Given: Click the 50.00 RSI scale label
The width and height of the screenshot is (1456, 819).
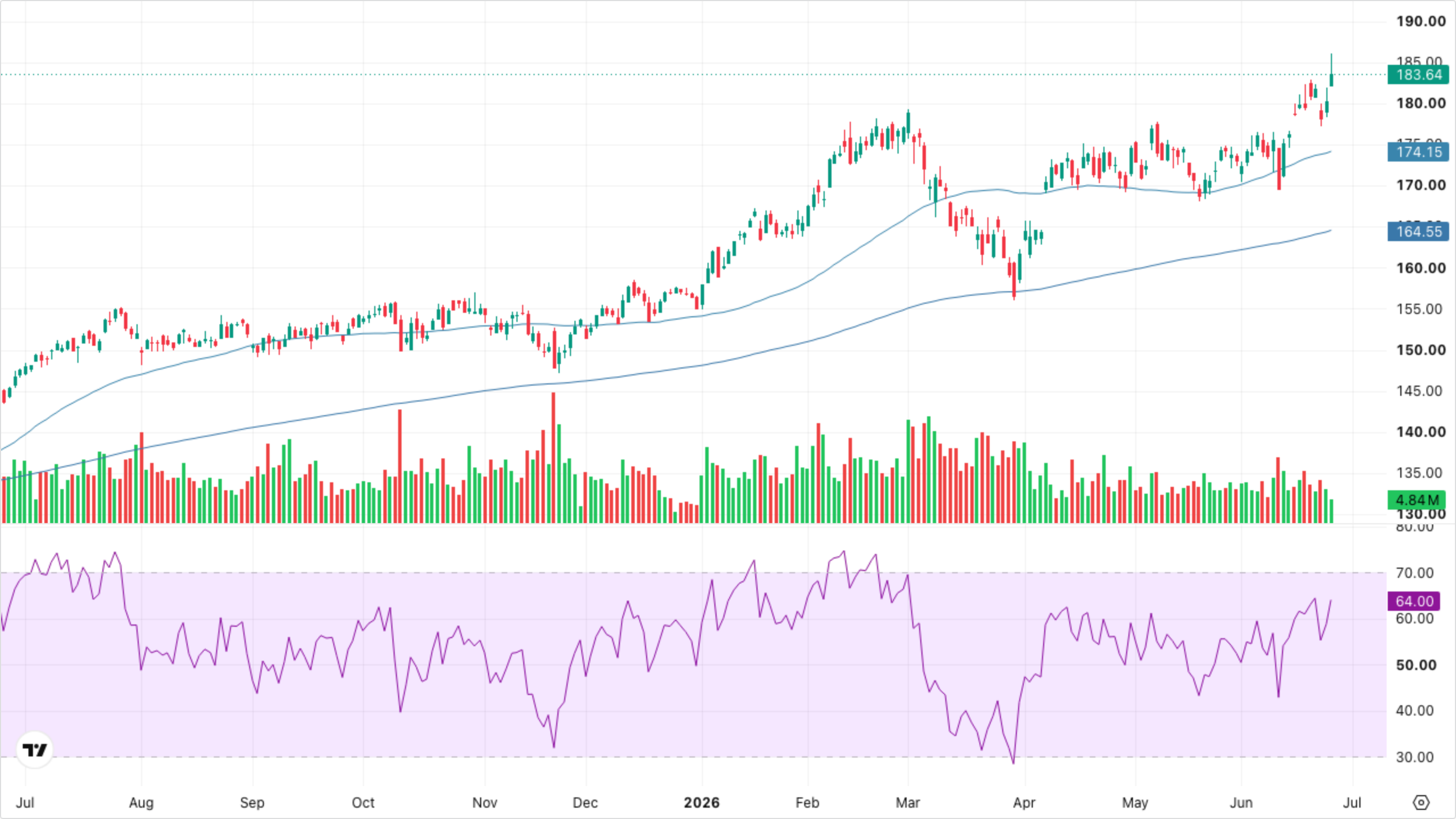Looking at the screenshot, I should pos(1416,665).
